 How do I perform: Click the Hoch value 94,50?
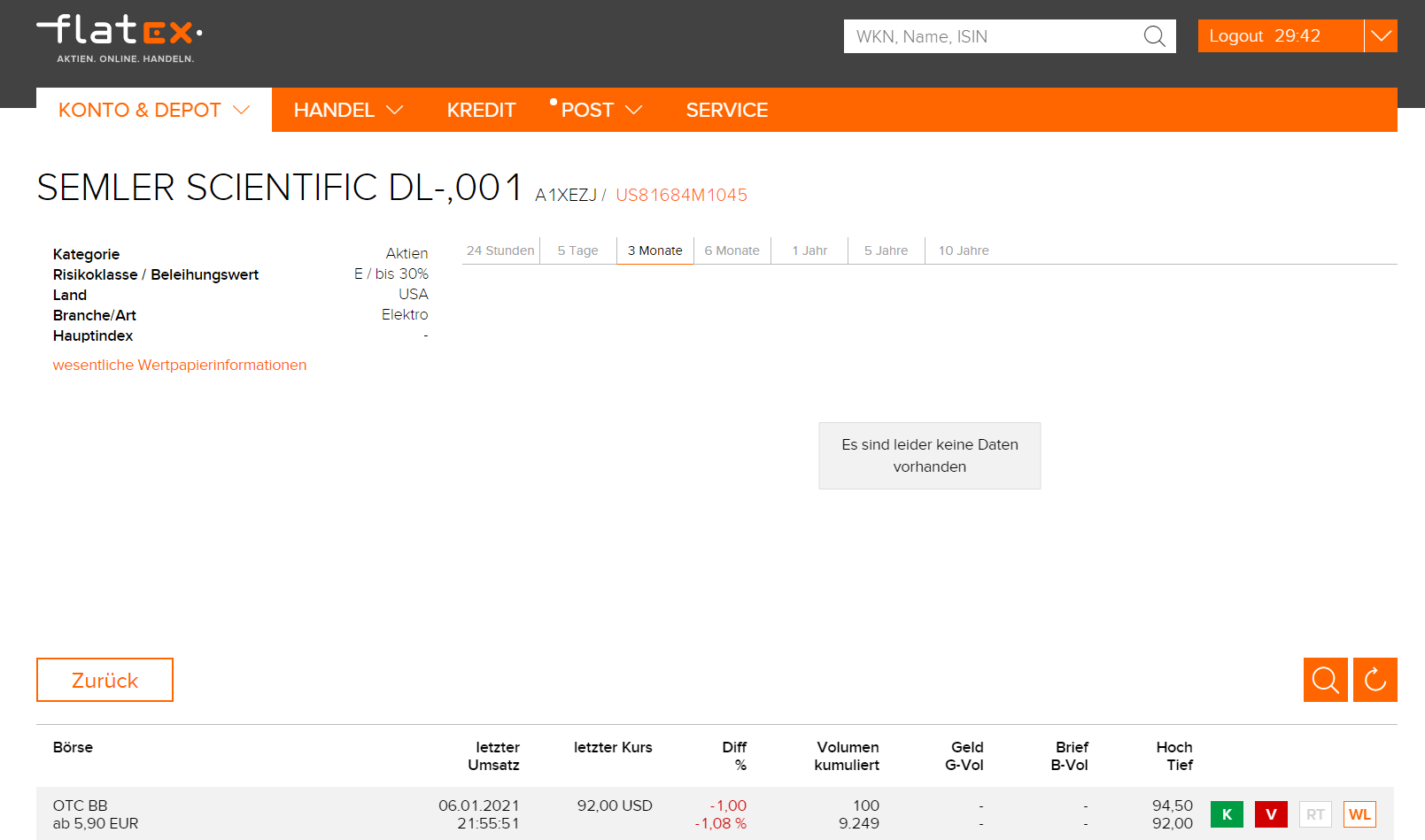click(1173, 805)
